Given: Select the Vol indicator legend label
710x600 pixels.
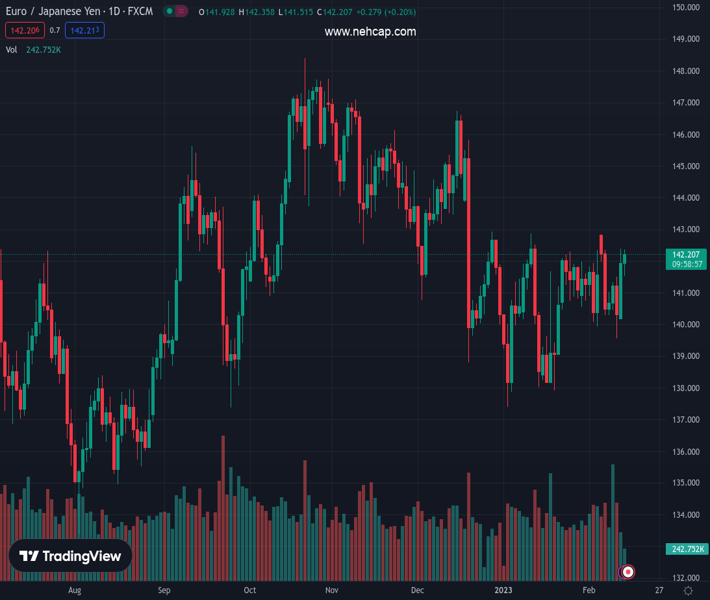Looking at the screenshot, I should [x=12, y=49].
